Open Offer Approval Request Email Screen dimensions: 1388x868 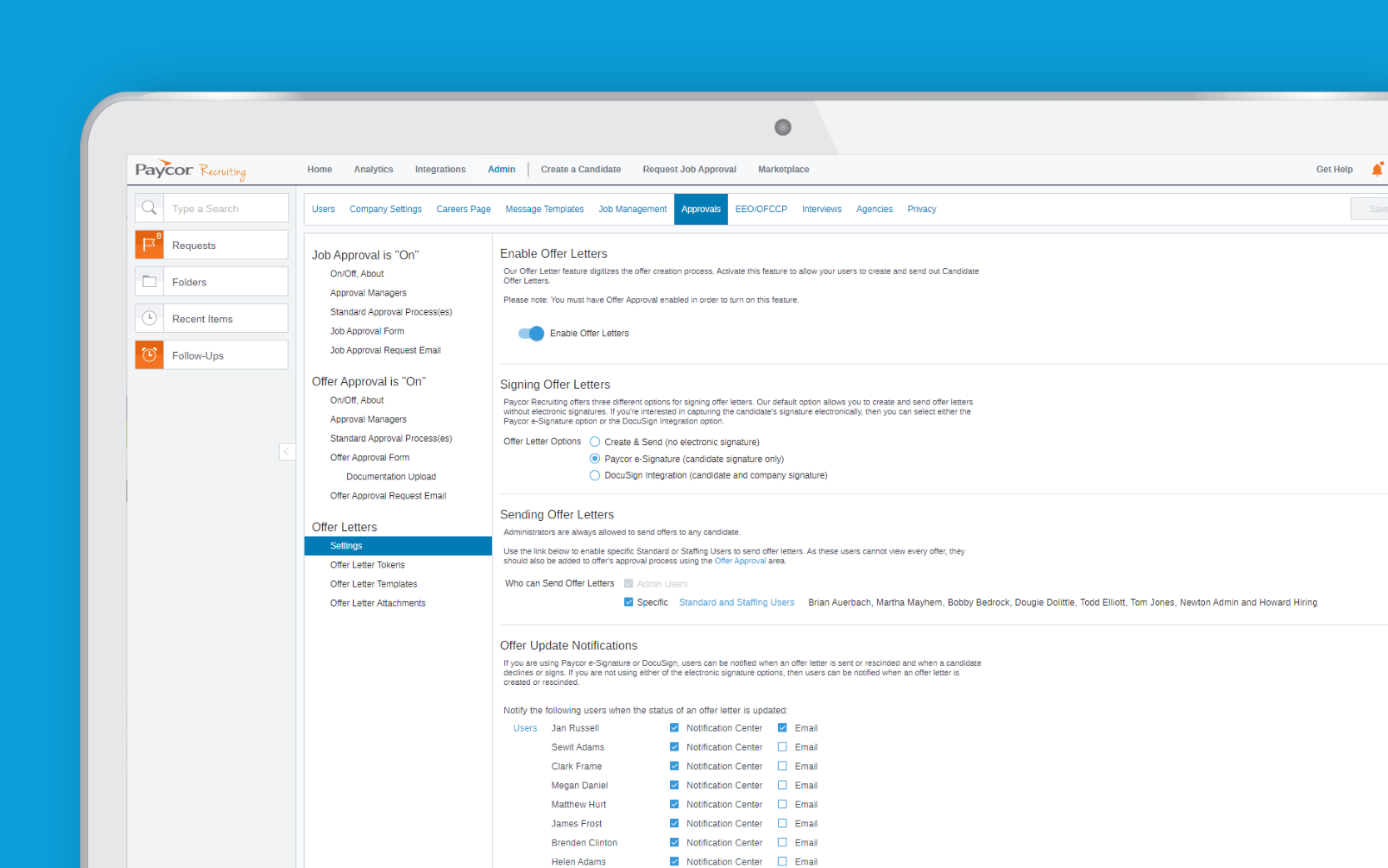pos(388,496)
